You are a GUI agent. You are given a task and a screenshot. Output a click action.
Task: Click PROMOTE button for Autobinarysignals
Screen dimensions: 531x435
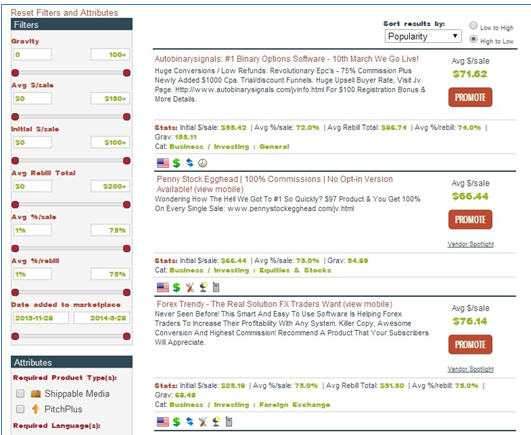470,97
